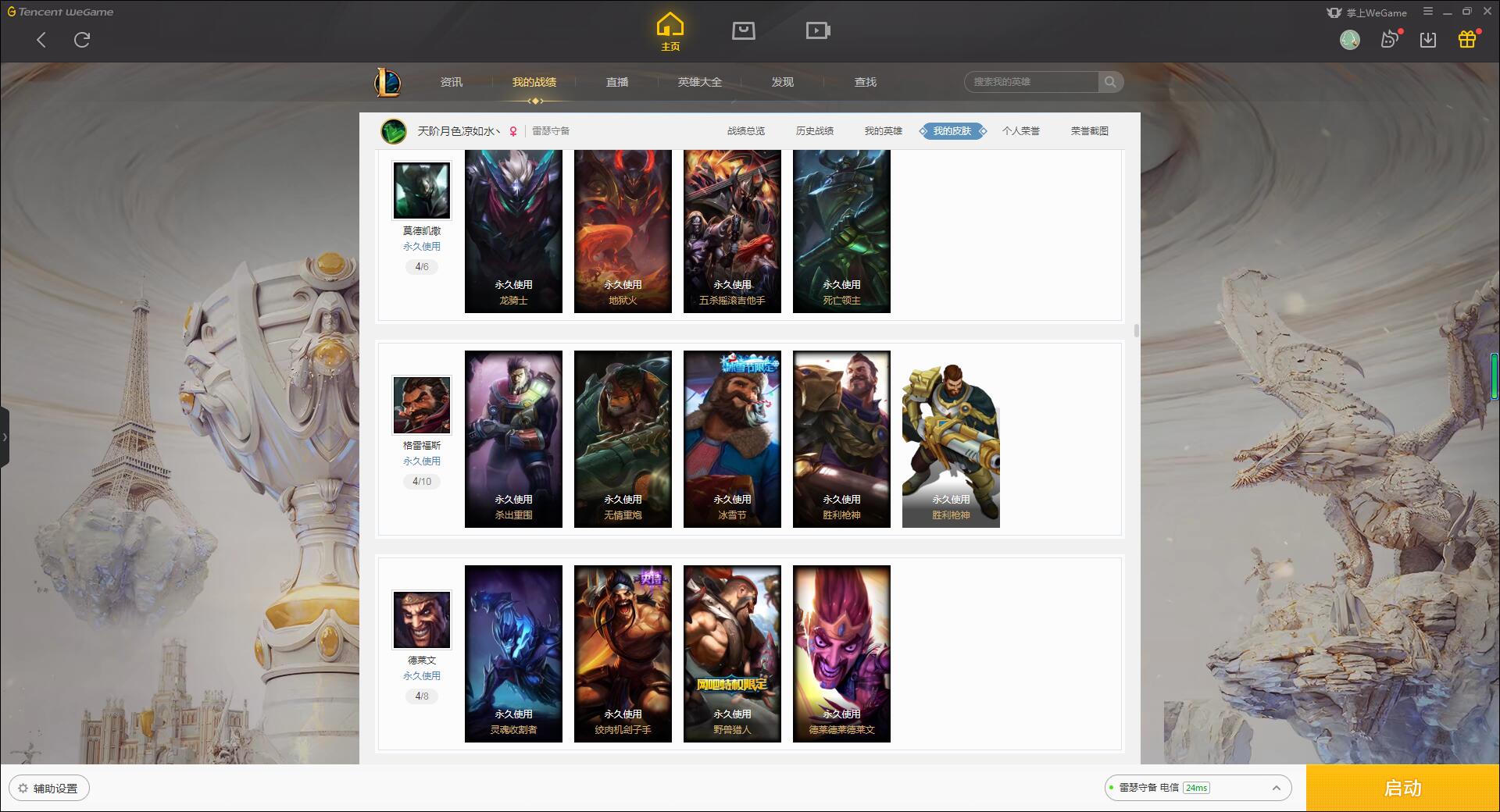Click the Tencent WeGame logo

pyautogui.click(x=60, y=12)
